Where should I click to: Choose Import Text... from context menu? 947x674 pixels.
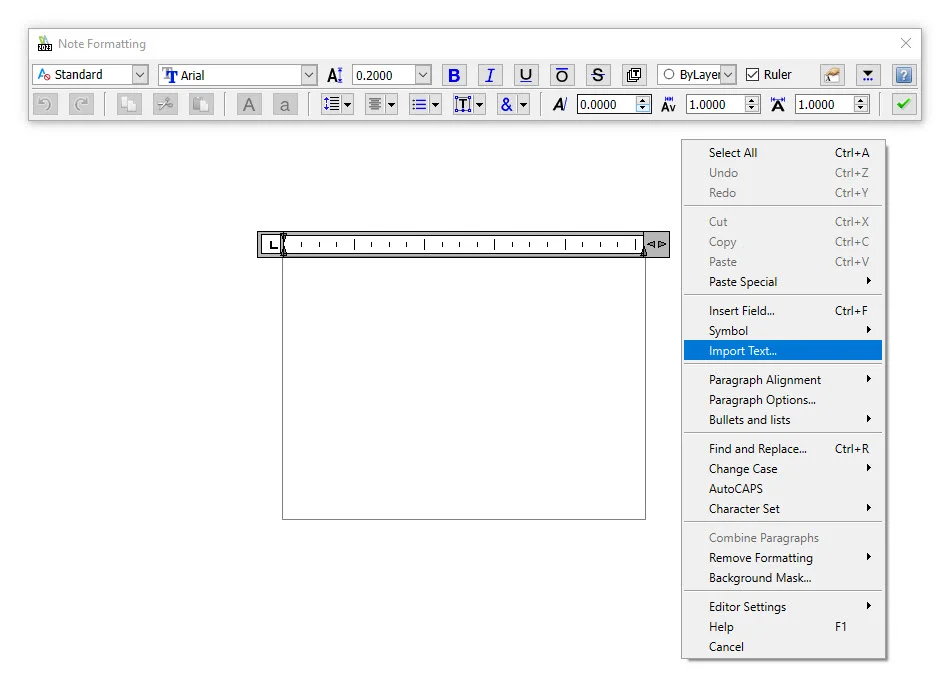(743, 351)
